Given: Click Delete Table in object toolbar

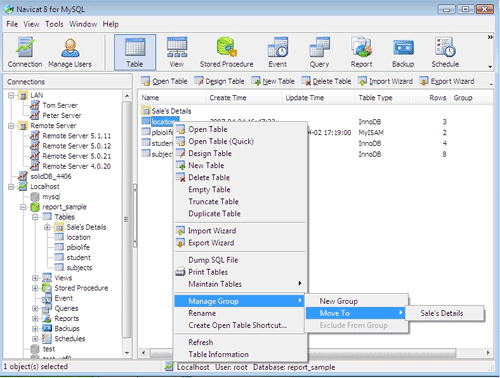Looking at the screenshot, I should coord(326,81).
